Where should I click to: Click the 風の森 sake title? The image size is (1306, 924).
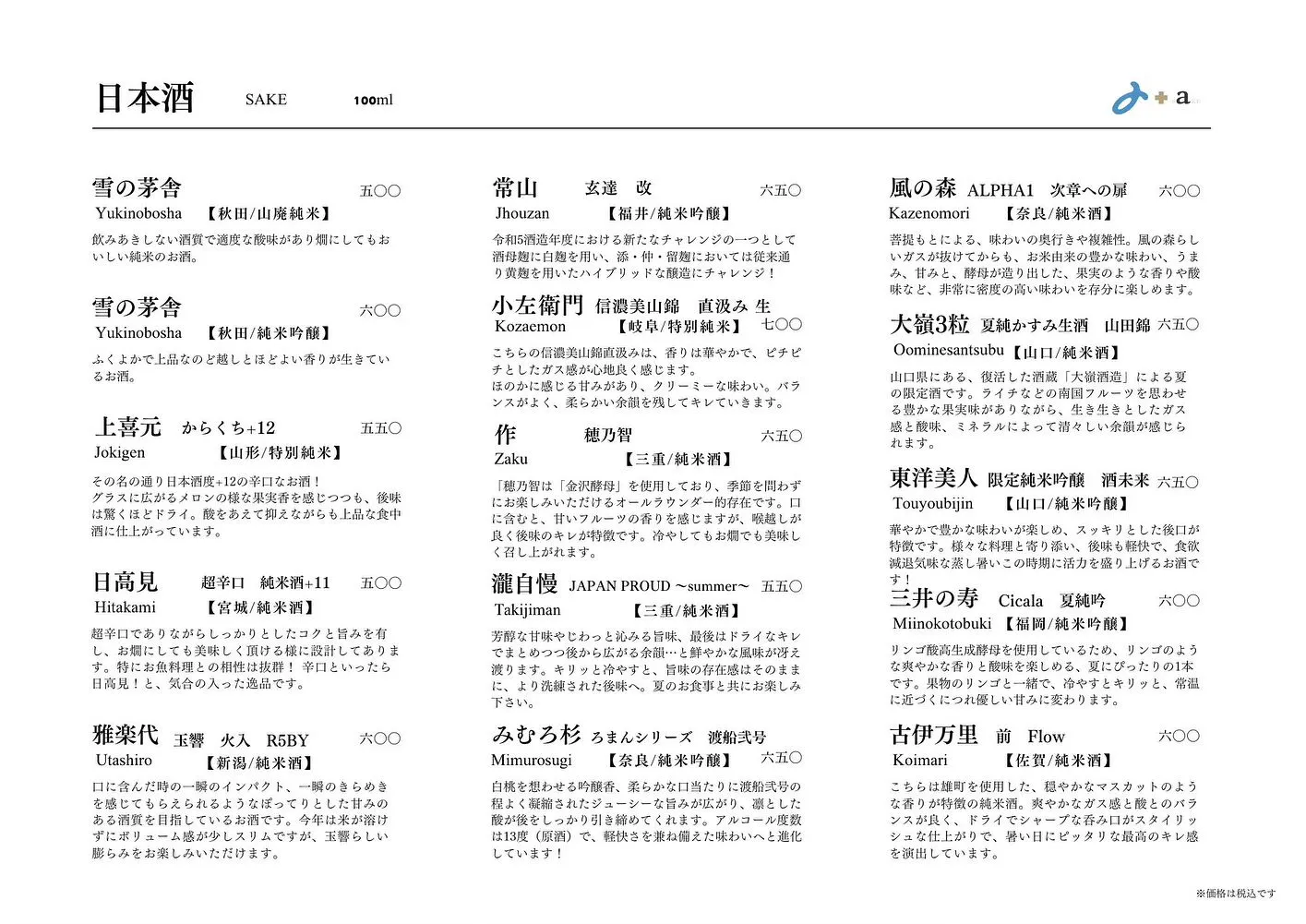[923, 188]
